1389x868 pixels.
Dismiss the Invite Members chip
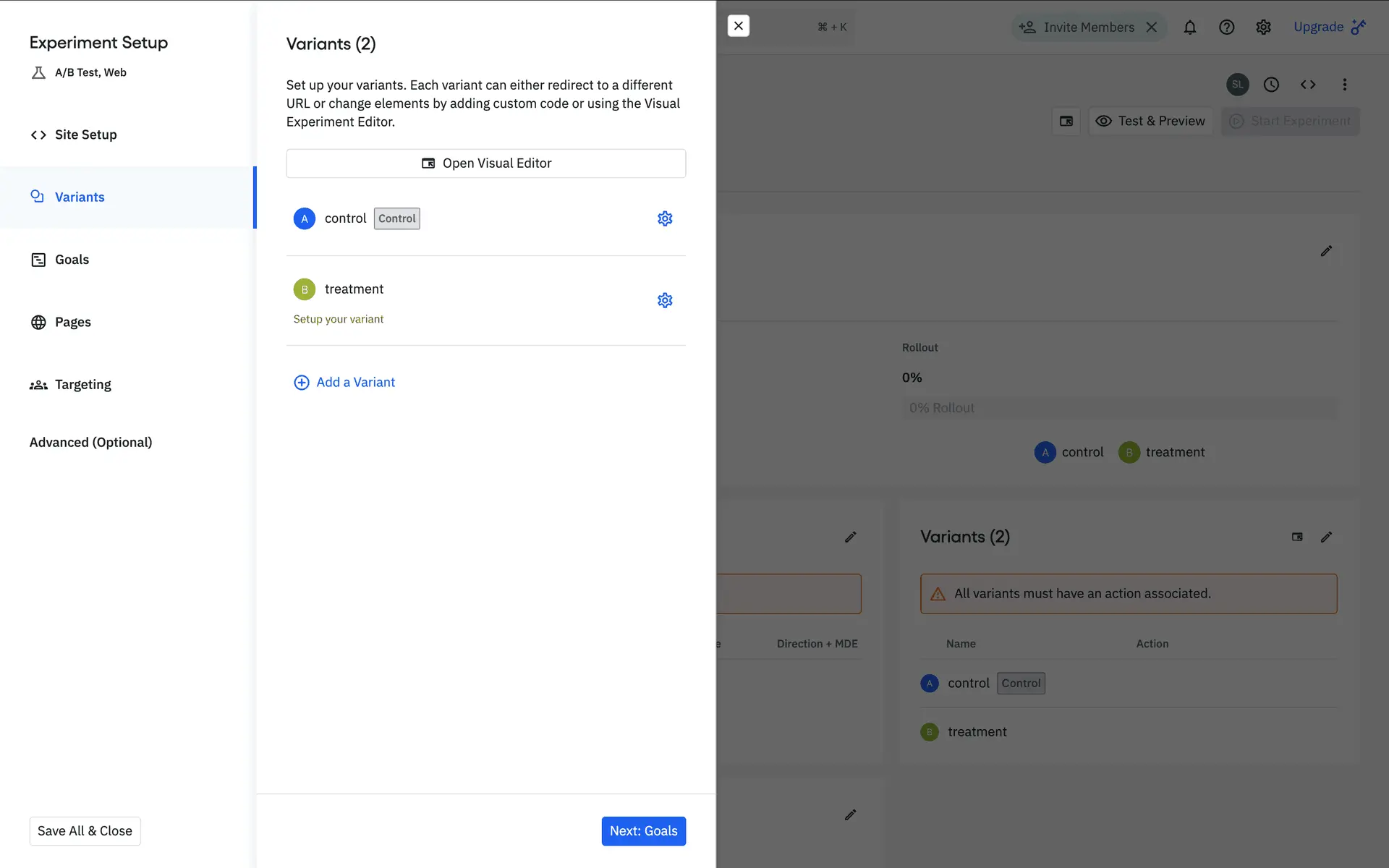coord(1152,27)
